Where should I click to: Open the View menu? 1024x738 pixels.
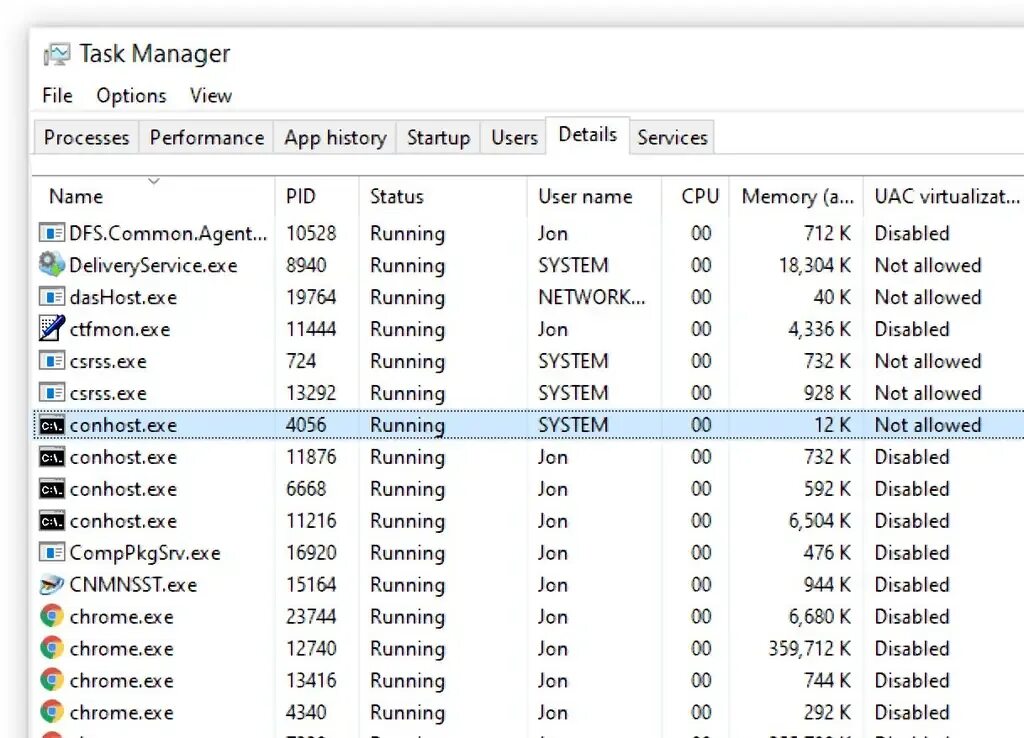click(211, 95)
